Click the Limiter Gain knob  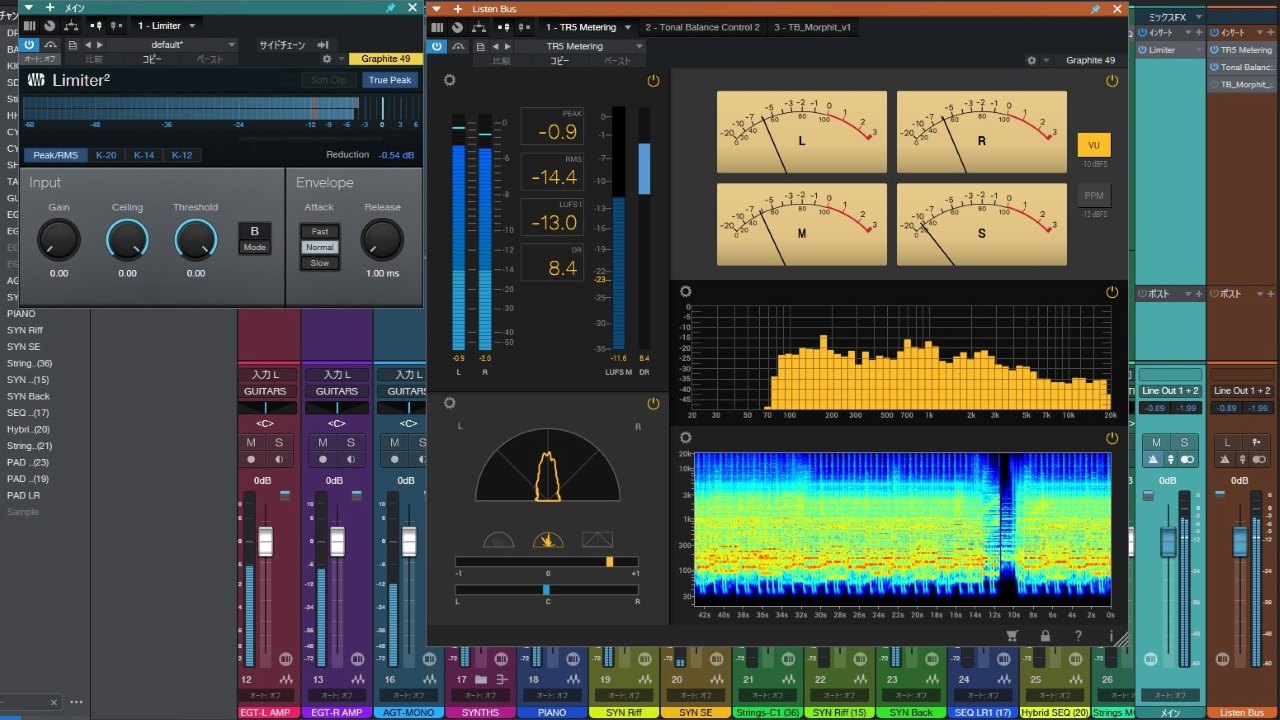pos(59,241)
